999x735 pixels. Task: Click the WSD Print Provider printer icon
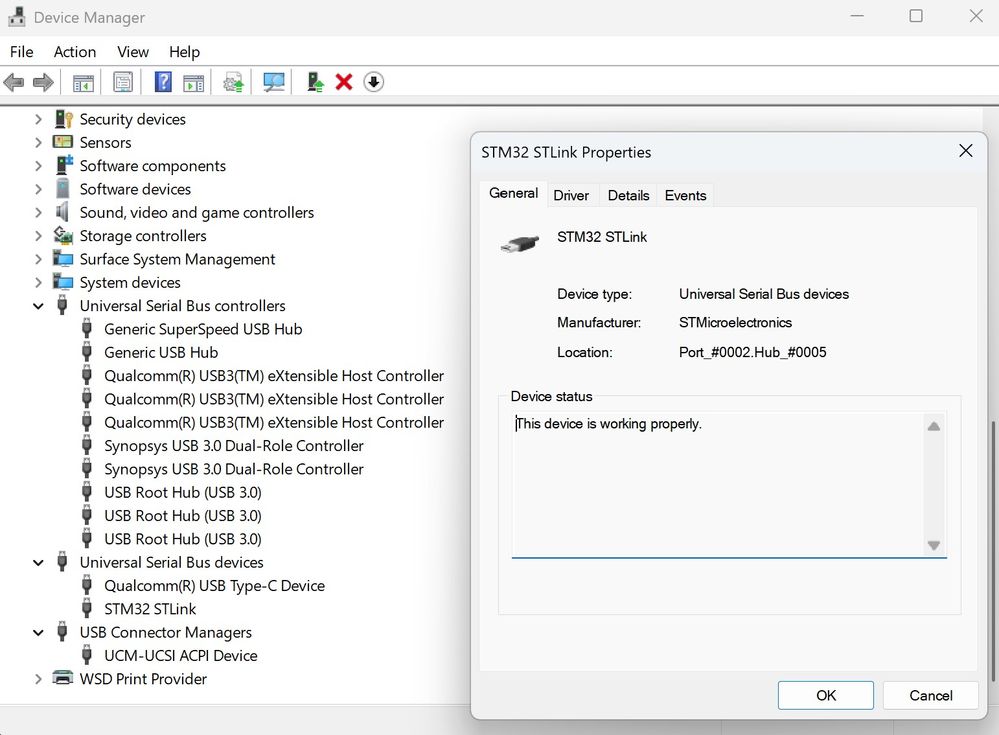pyautogui.click(x=62, y=678)
